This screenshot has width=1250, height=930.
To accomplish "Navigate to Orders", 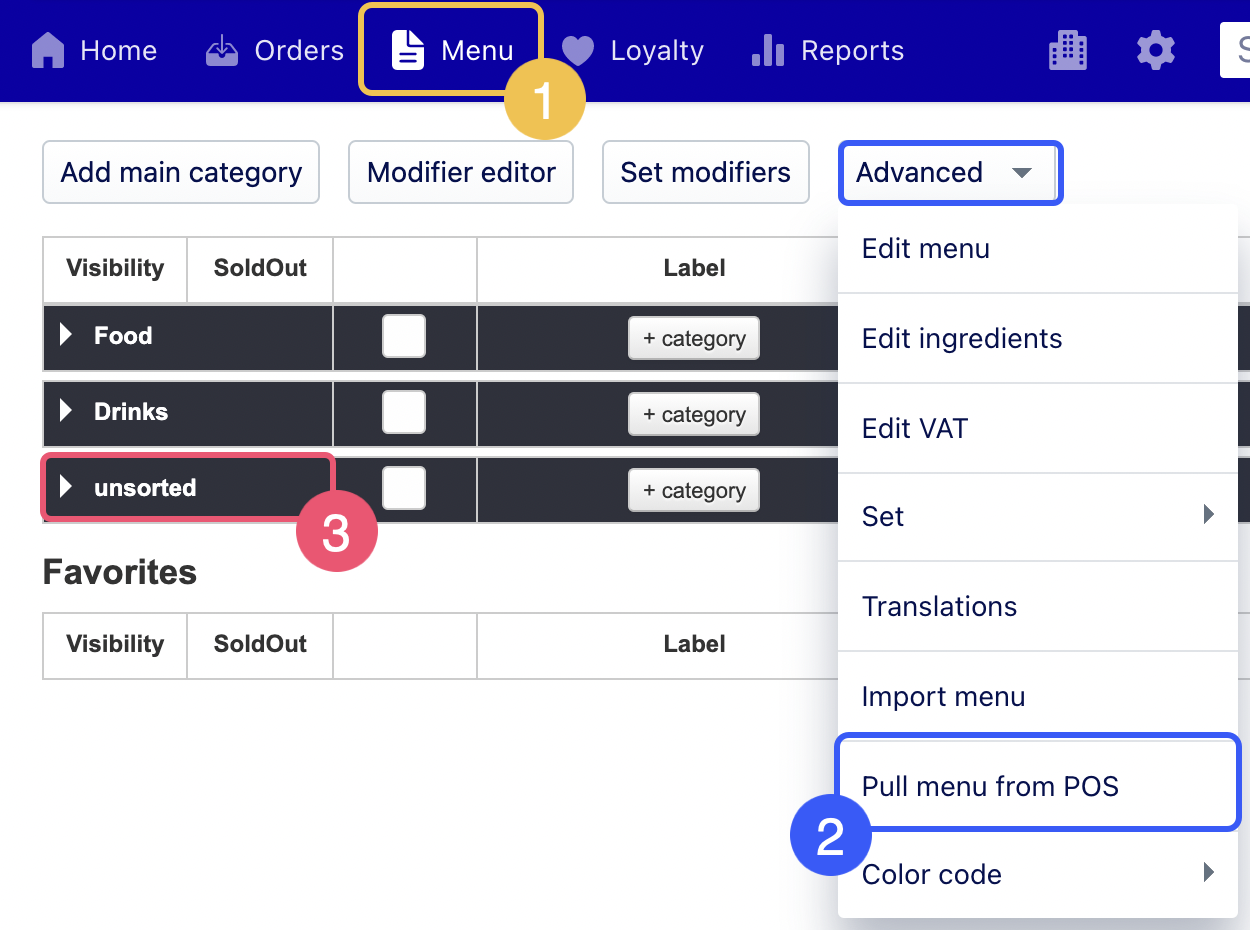I will 273,50.
